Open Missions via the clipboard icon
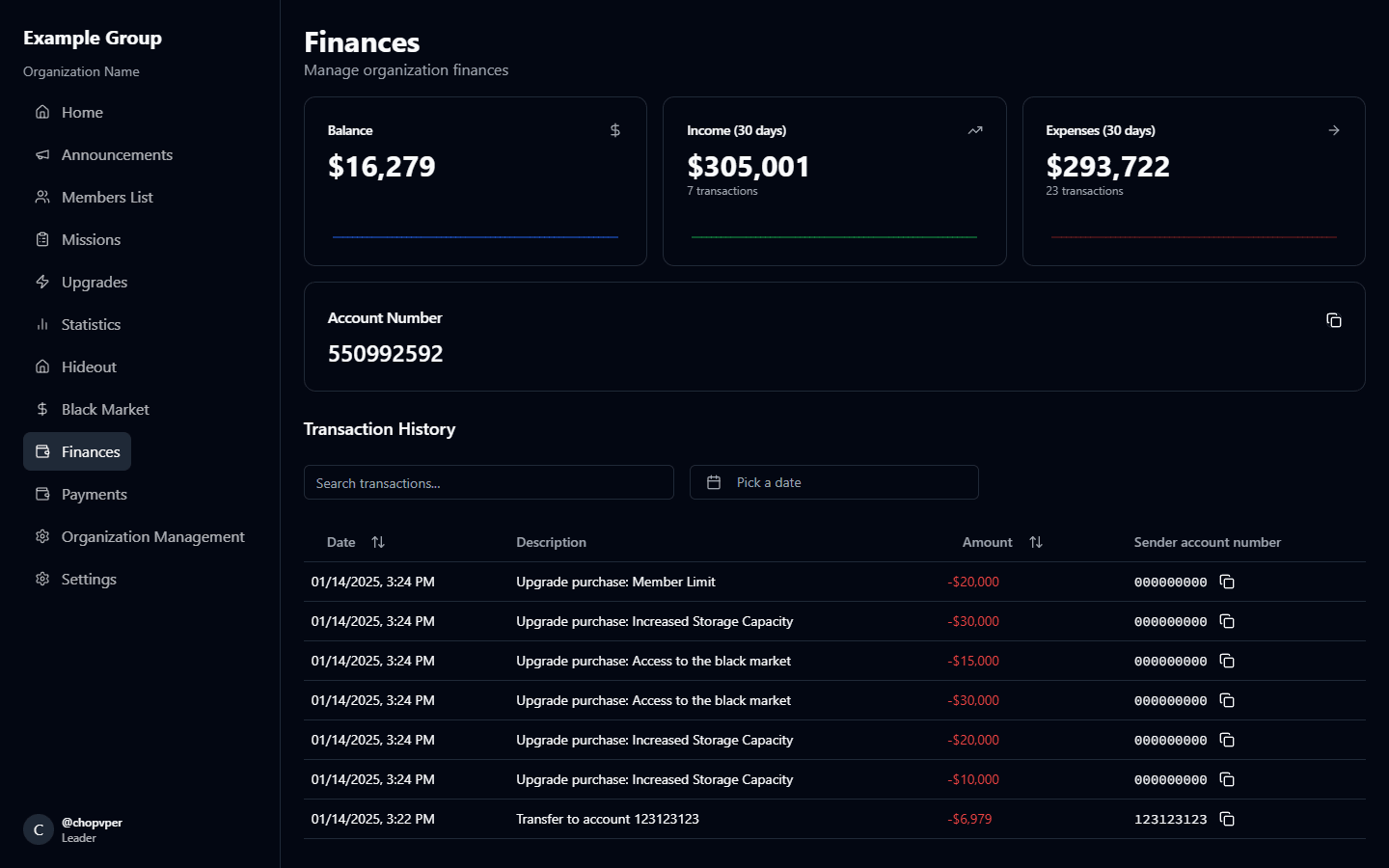This screenshot has height=868, width=1389. pyautogui.click(x=42, y=239)
